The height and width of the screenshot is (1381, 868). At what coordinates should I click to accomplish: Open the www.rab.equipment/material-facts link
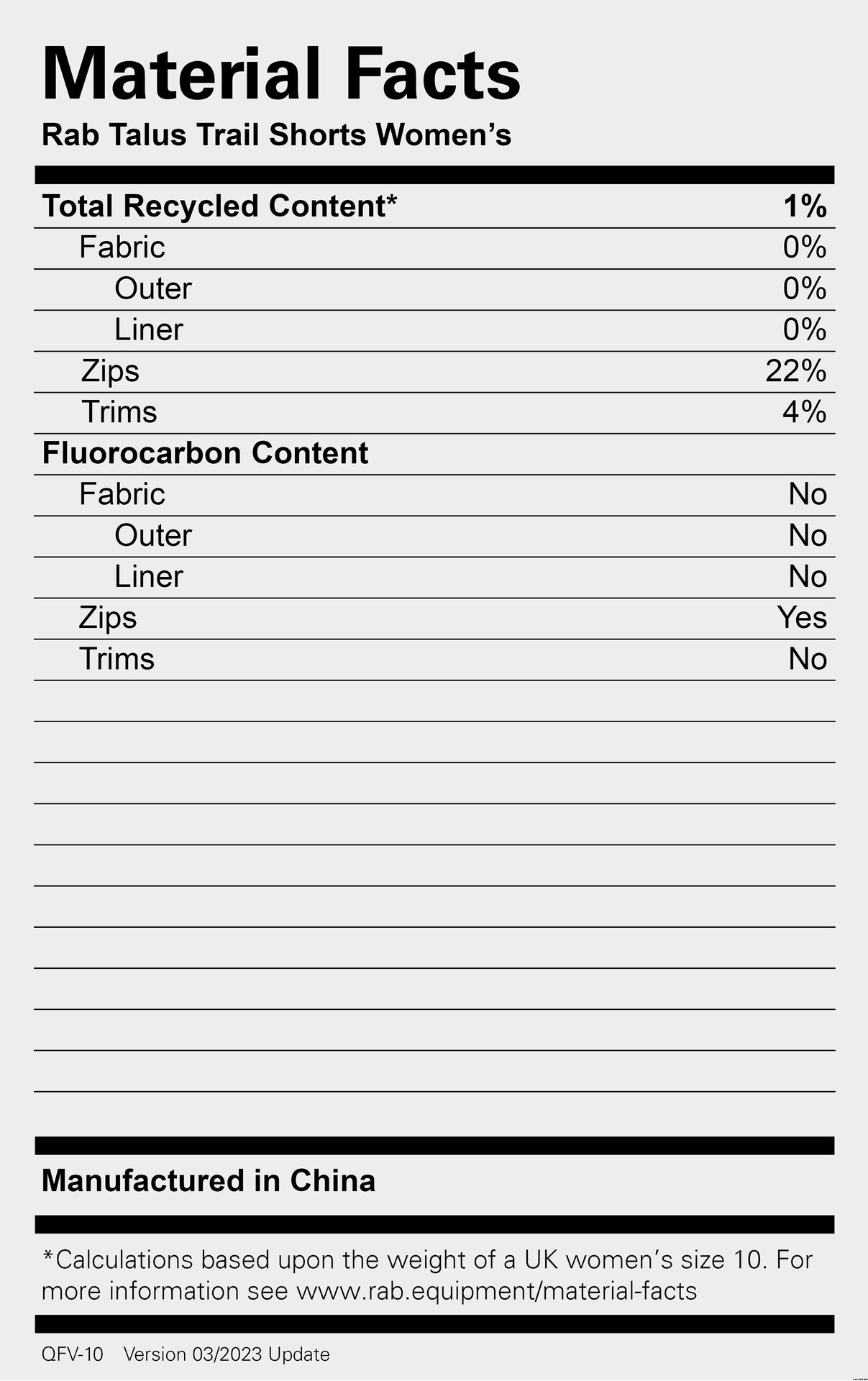496,1291
